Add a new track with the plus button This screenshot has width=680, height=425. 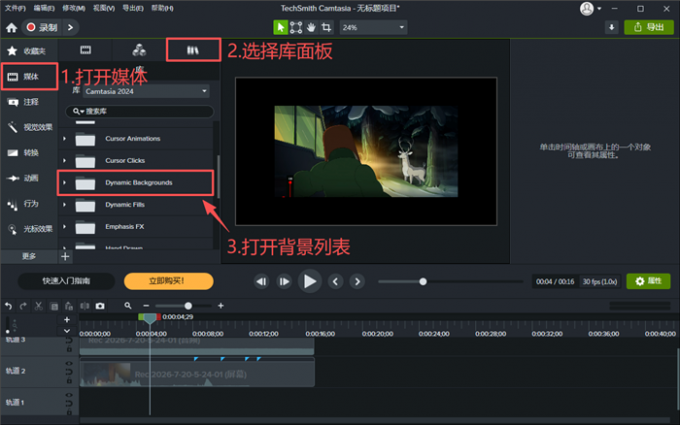click(67, 320)
